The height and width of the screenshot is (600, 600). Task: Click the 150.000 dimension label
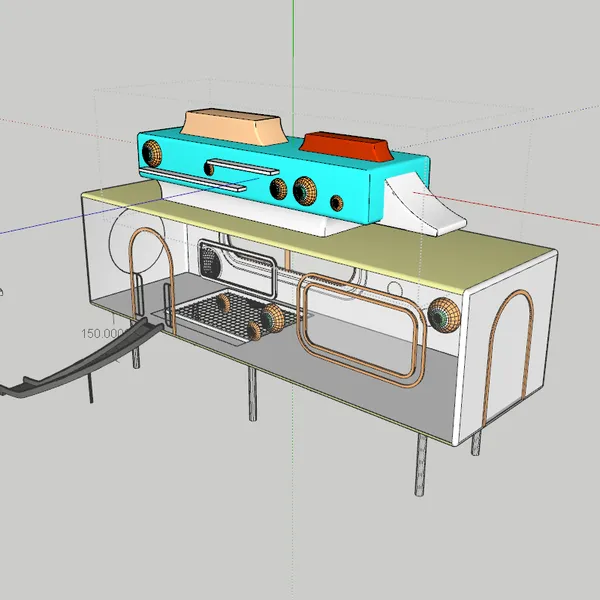(102, 333)
